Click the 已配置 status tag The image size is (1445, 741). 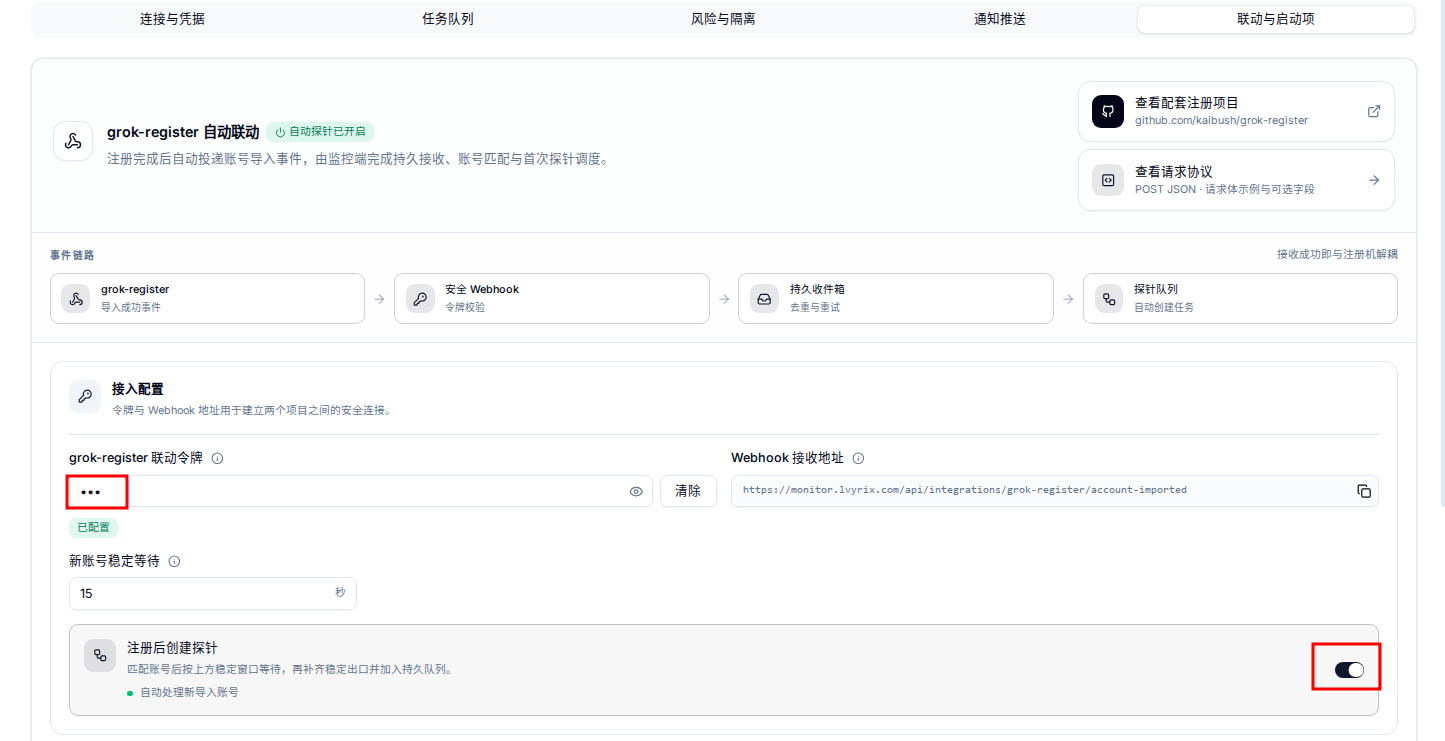pyautogui.click(x=94, y=527)
